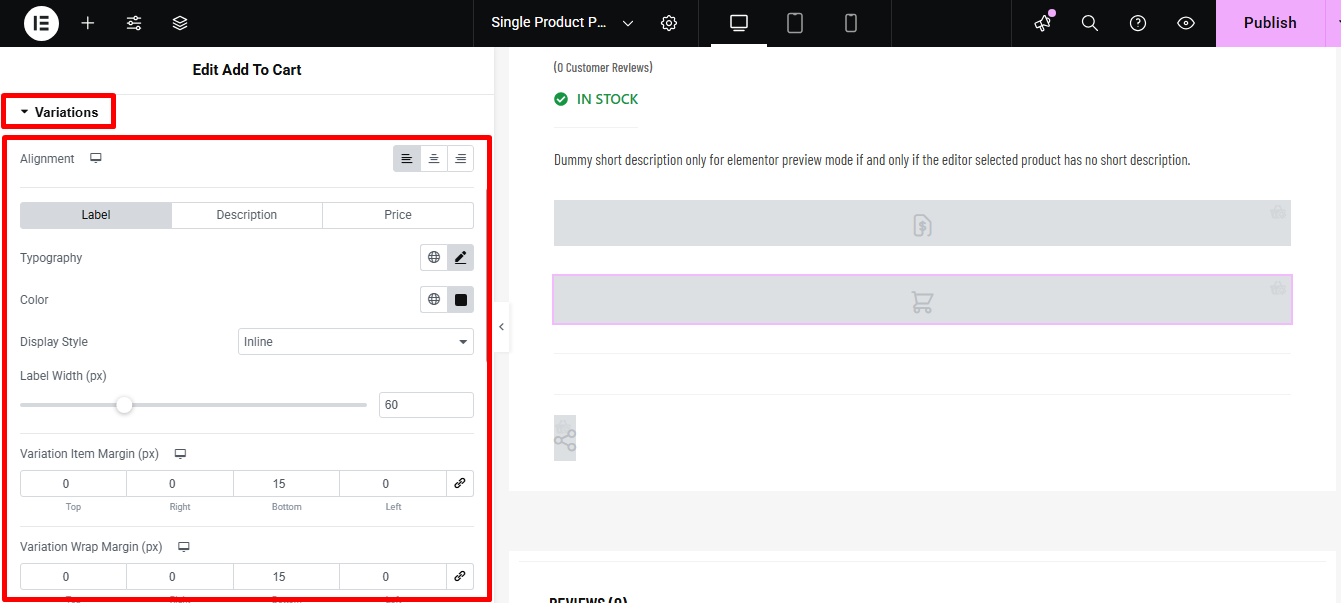Switch to the Price tab
The image size is (1341, 603).
(x=398, y=215)
